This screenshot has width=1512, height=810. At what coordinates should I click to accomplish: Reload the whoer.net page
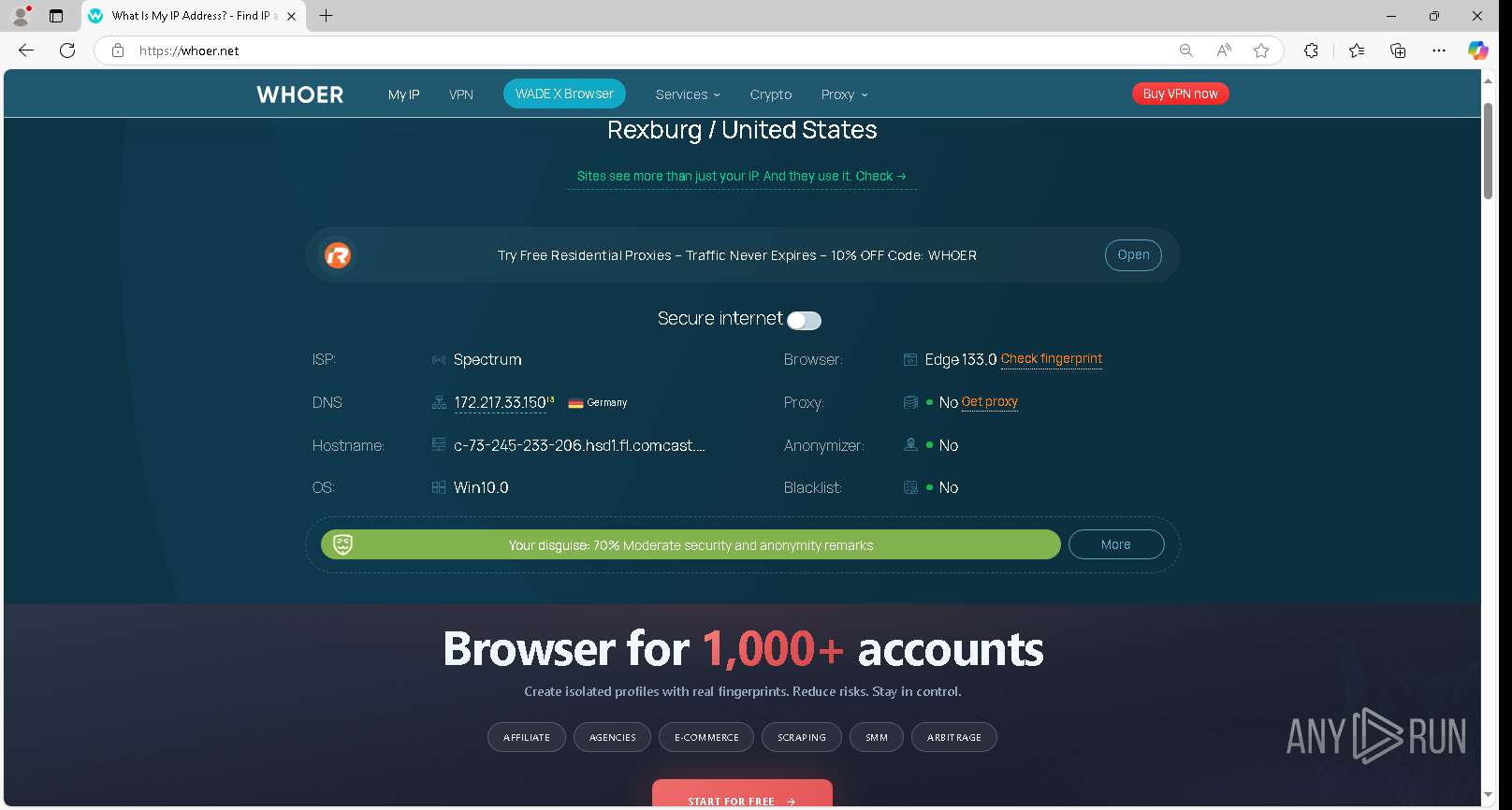tap(67, 51)
